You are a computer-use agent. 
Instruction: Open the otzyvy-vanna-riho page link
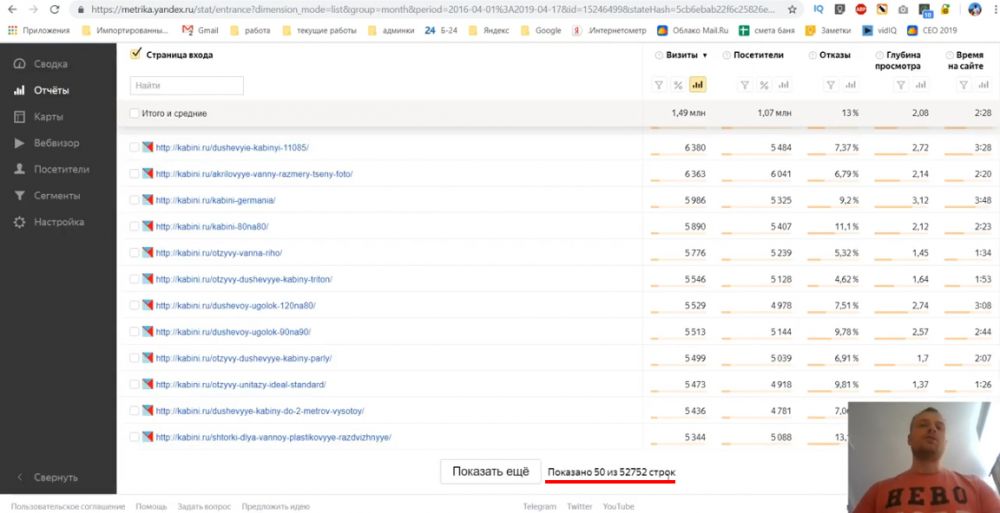coord(218,253)
